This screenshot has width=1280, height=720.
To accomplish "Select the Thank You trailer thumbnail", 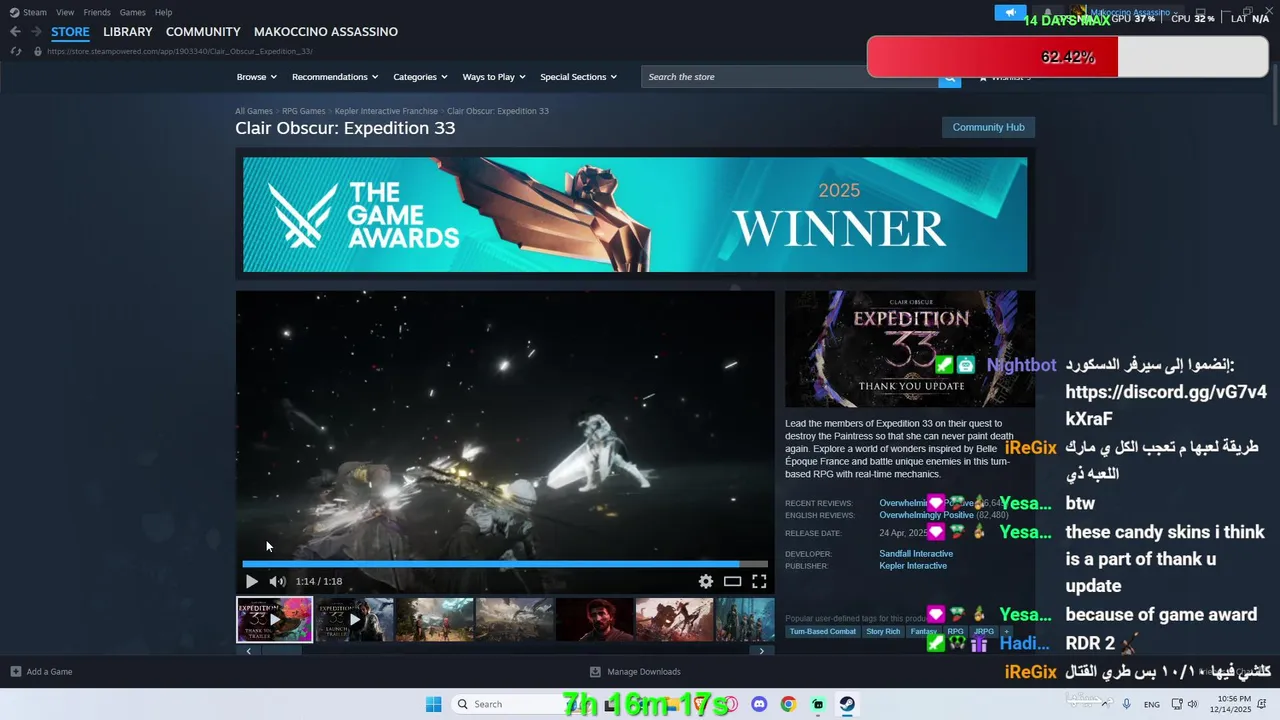I will click(274, 619).
